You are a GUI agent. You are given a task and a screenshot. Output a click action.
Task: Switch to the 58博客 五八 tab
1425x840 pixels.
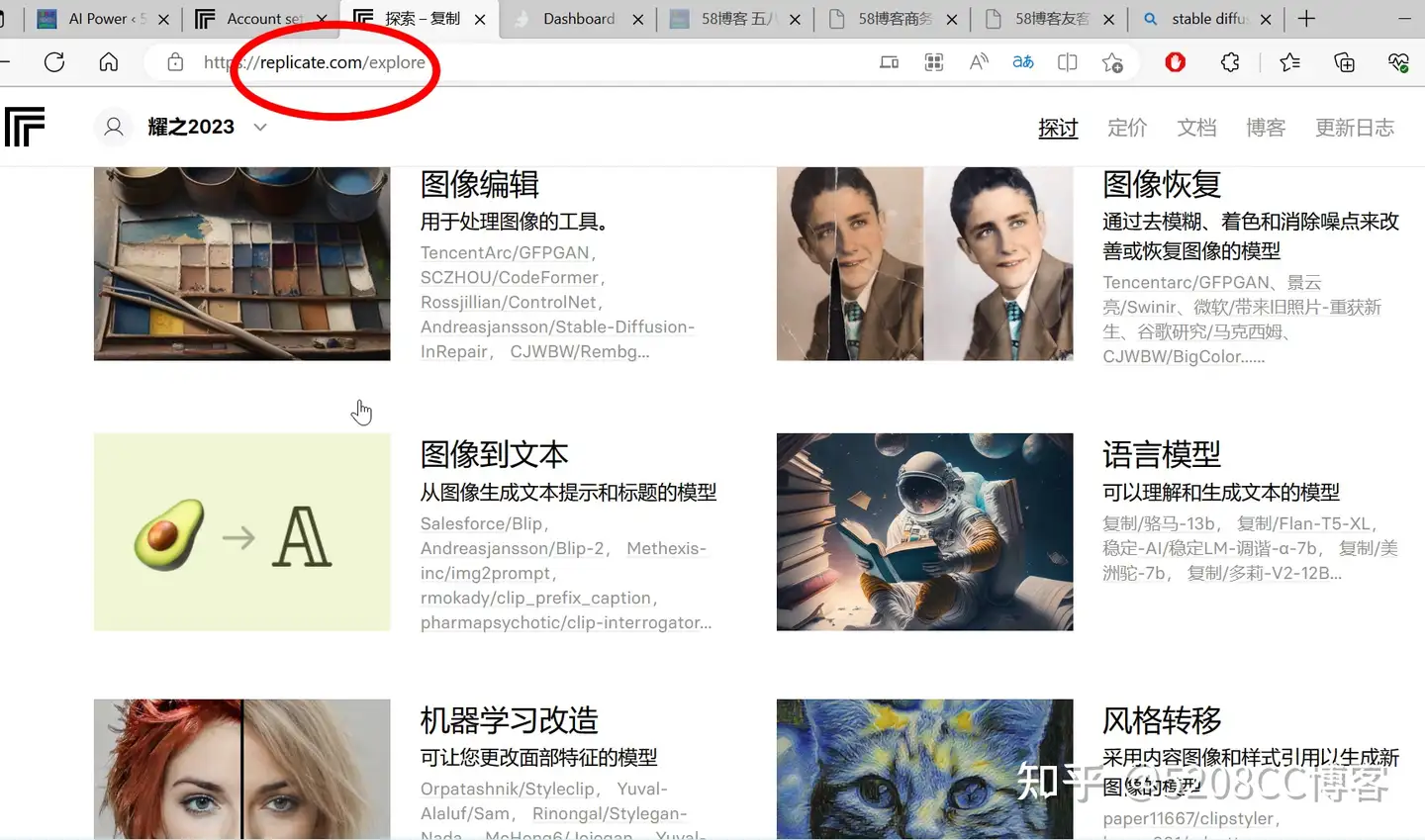click(x=734, y=19)
